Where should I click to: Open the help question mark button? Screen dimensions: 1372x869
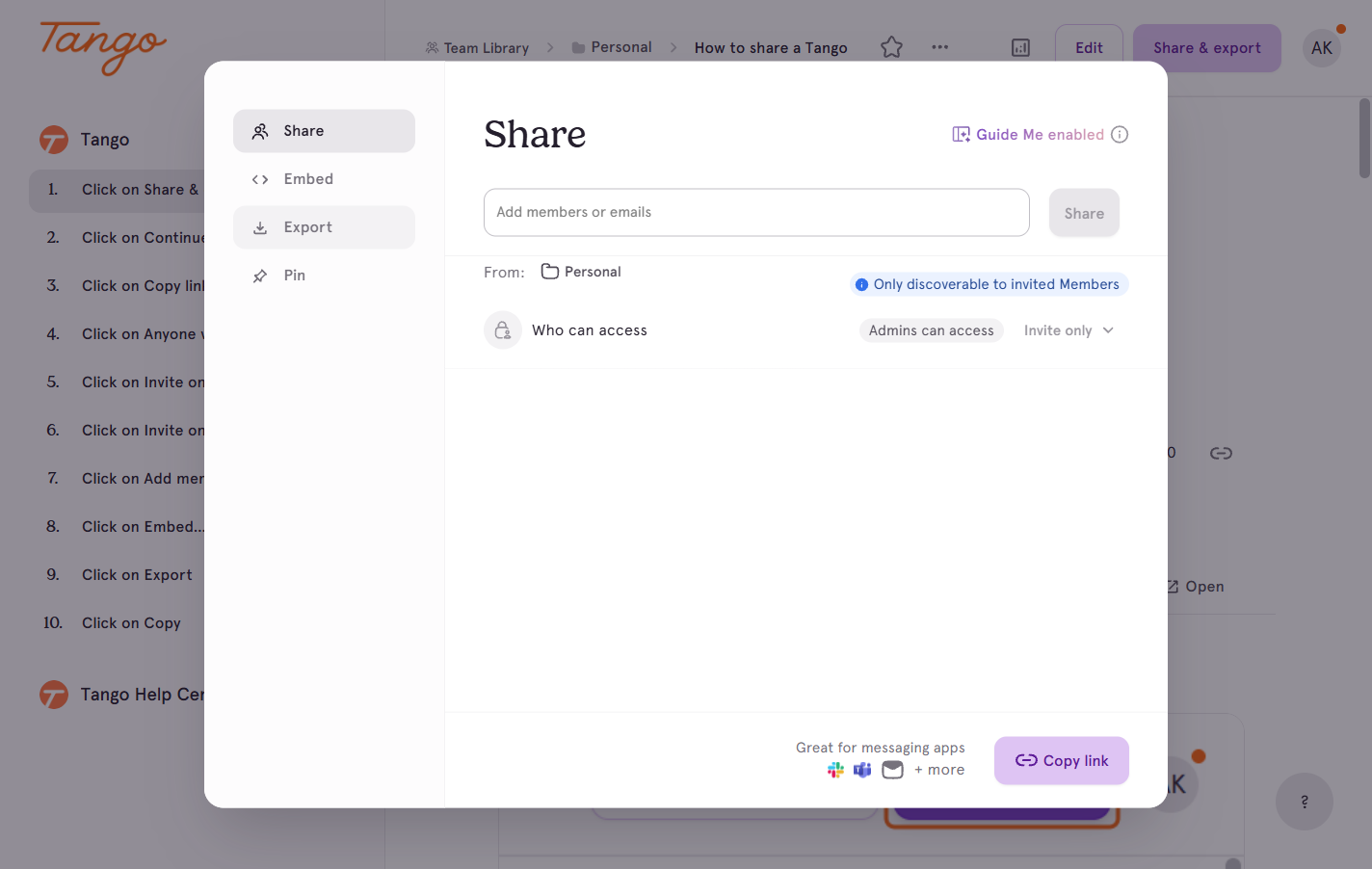coord(1305,802)
